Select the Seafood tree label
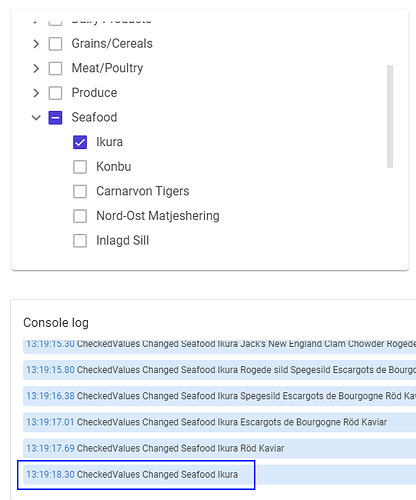The height and width of the screenshot is (500, 416). pyautogui.click(x=94, y=117)
